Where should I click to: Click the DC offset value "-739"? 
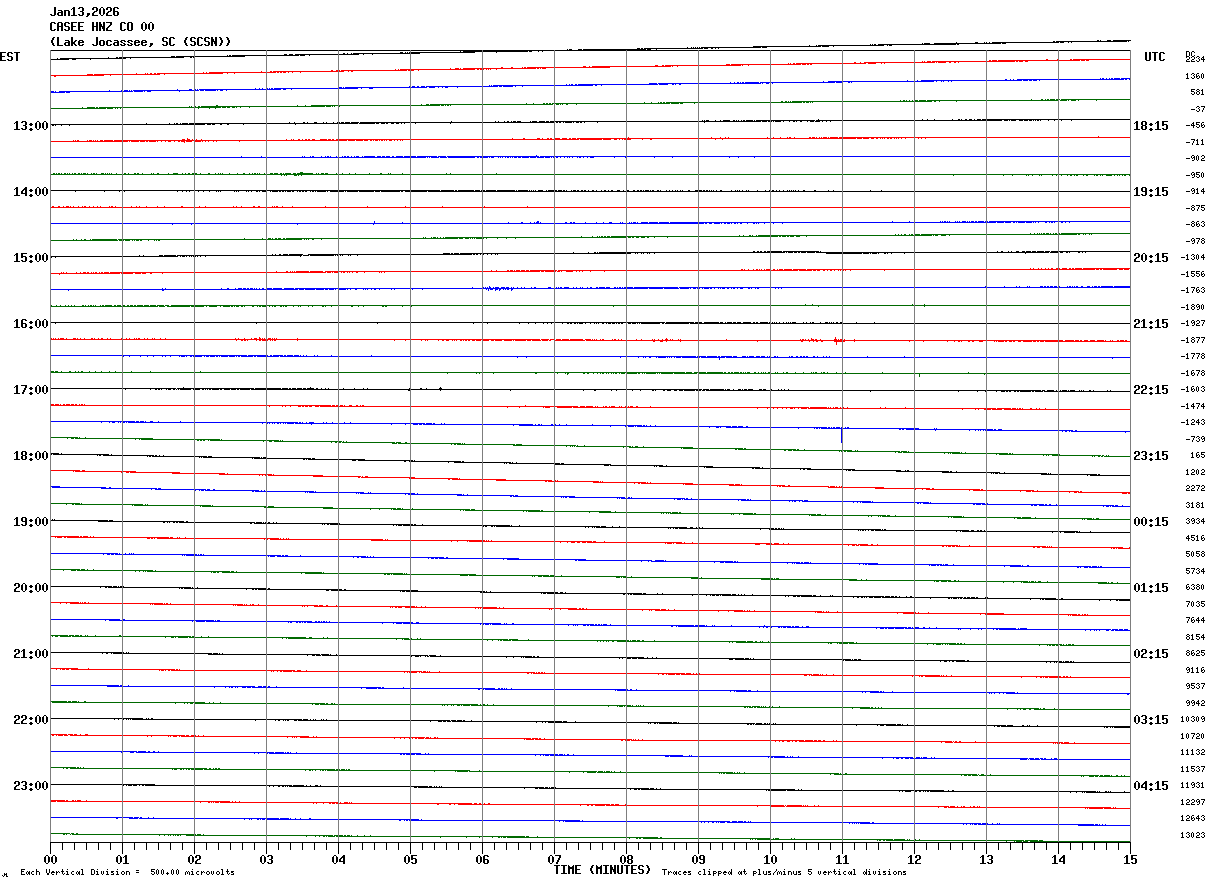click(1195, 439)
